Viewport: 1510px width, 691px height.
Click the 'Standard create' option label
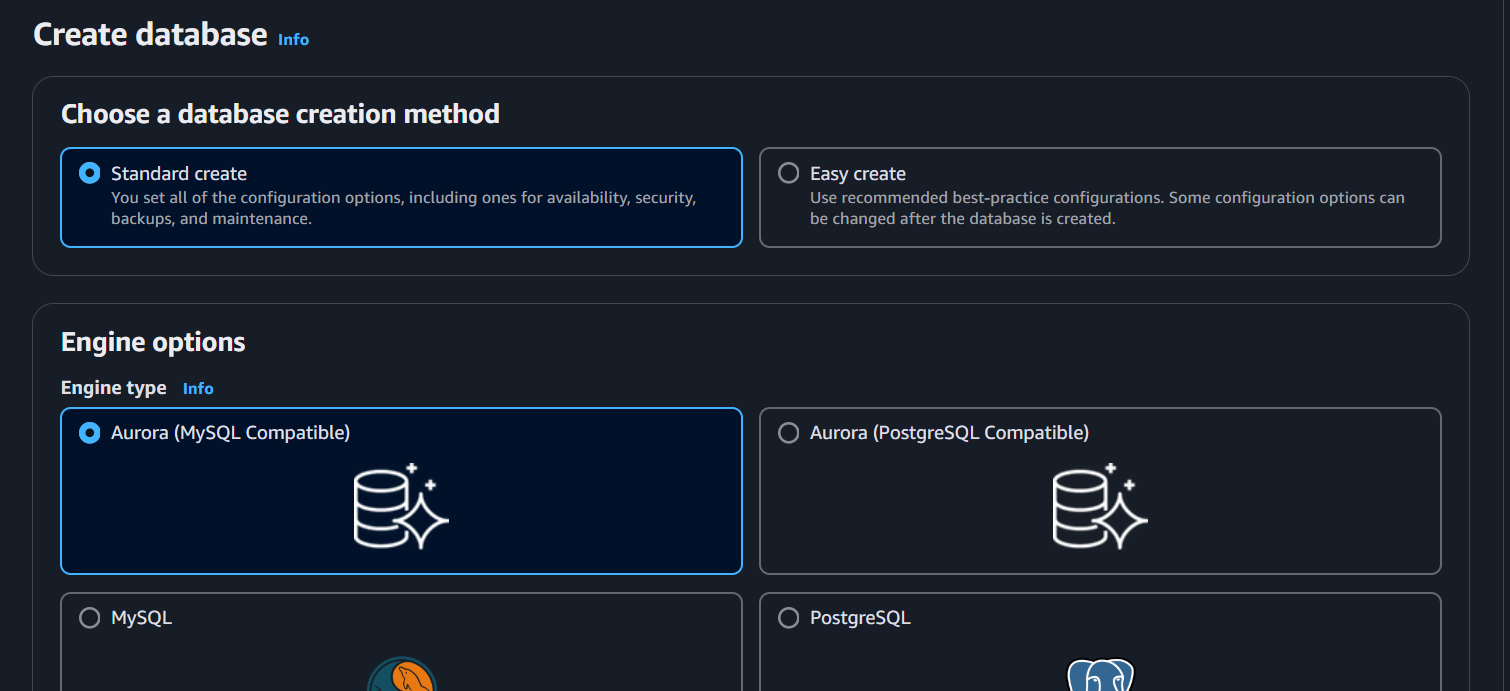click(x=179, y=173)
